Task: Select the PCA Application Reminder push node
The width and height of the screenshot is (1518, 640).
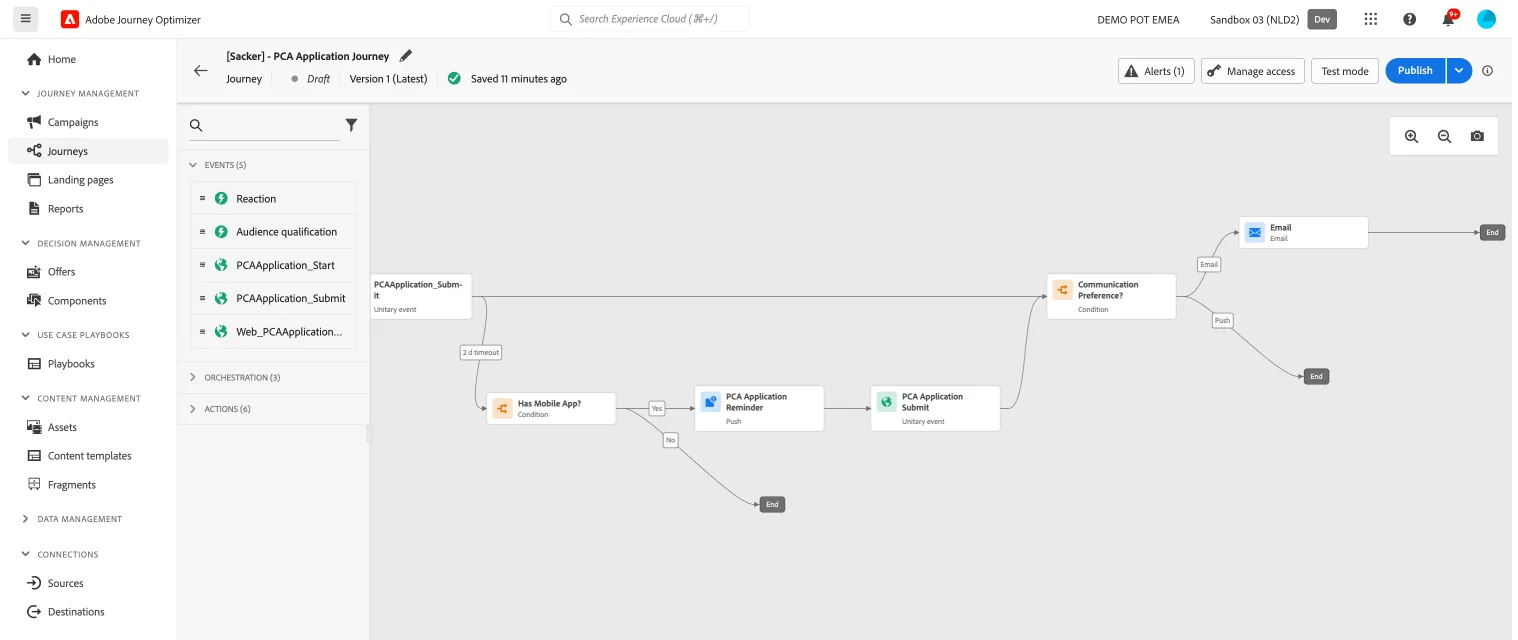Action: (x=759, y=408)
